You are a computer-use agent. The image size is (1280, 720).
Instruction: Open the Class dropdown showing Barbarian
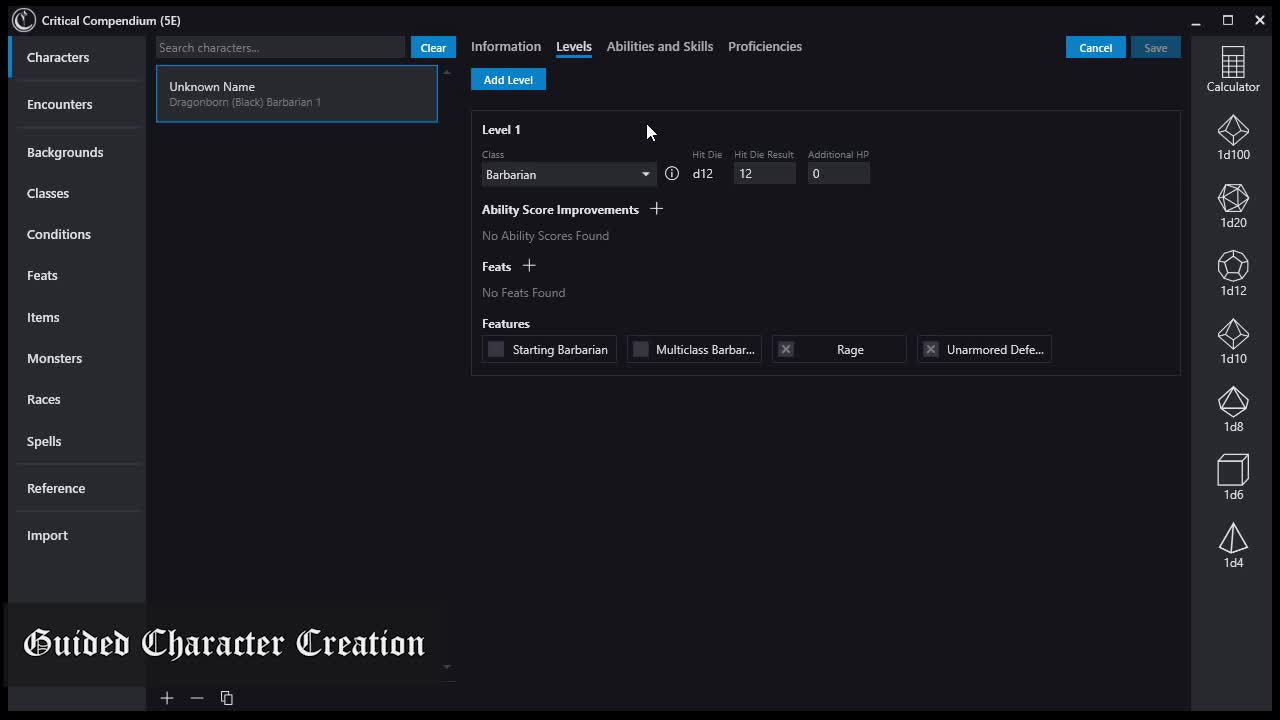tap(567, 175)
